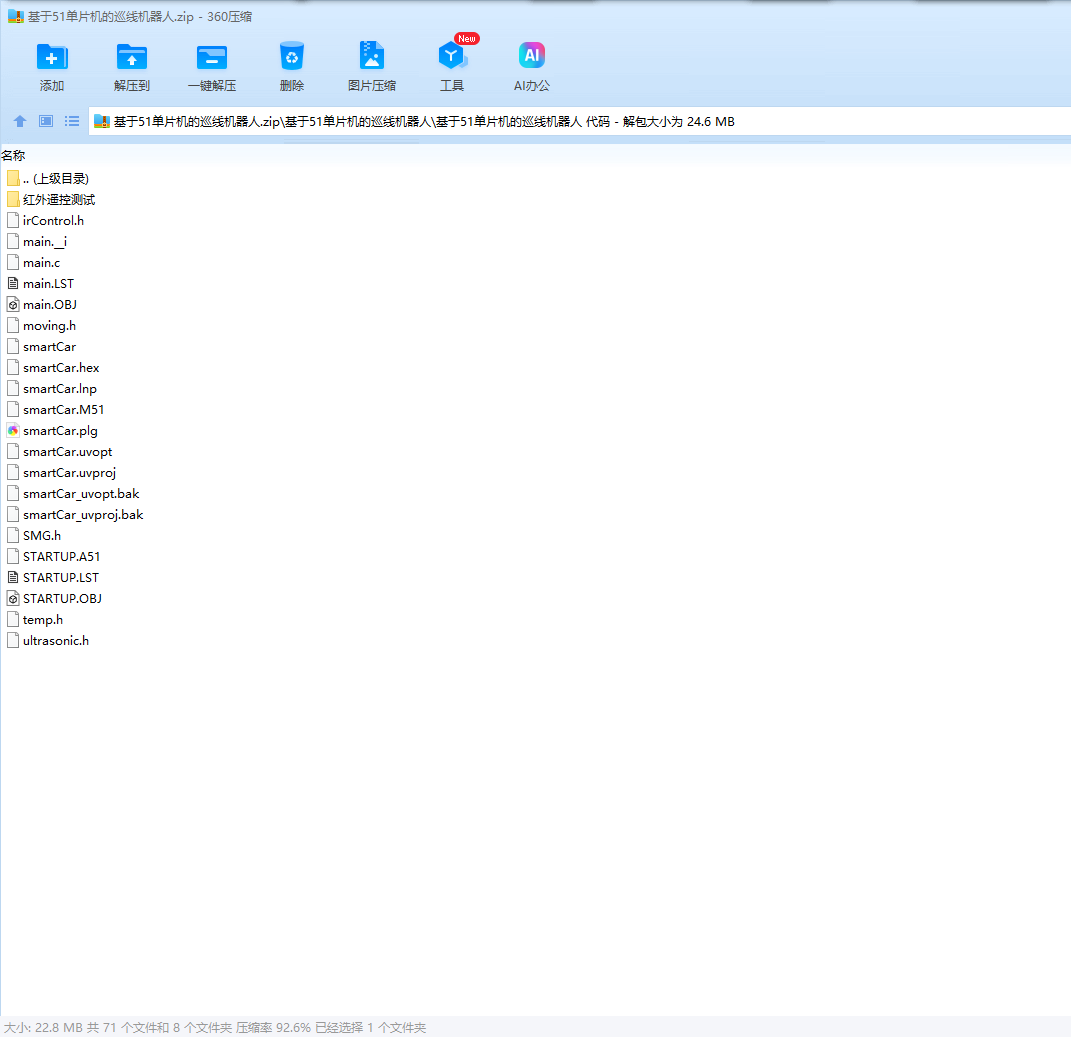Screen dimensions: 1071x1037
Task: Click the main.LST document icon
Action: pos(13,284)
